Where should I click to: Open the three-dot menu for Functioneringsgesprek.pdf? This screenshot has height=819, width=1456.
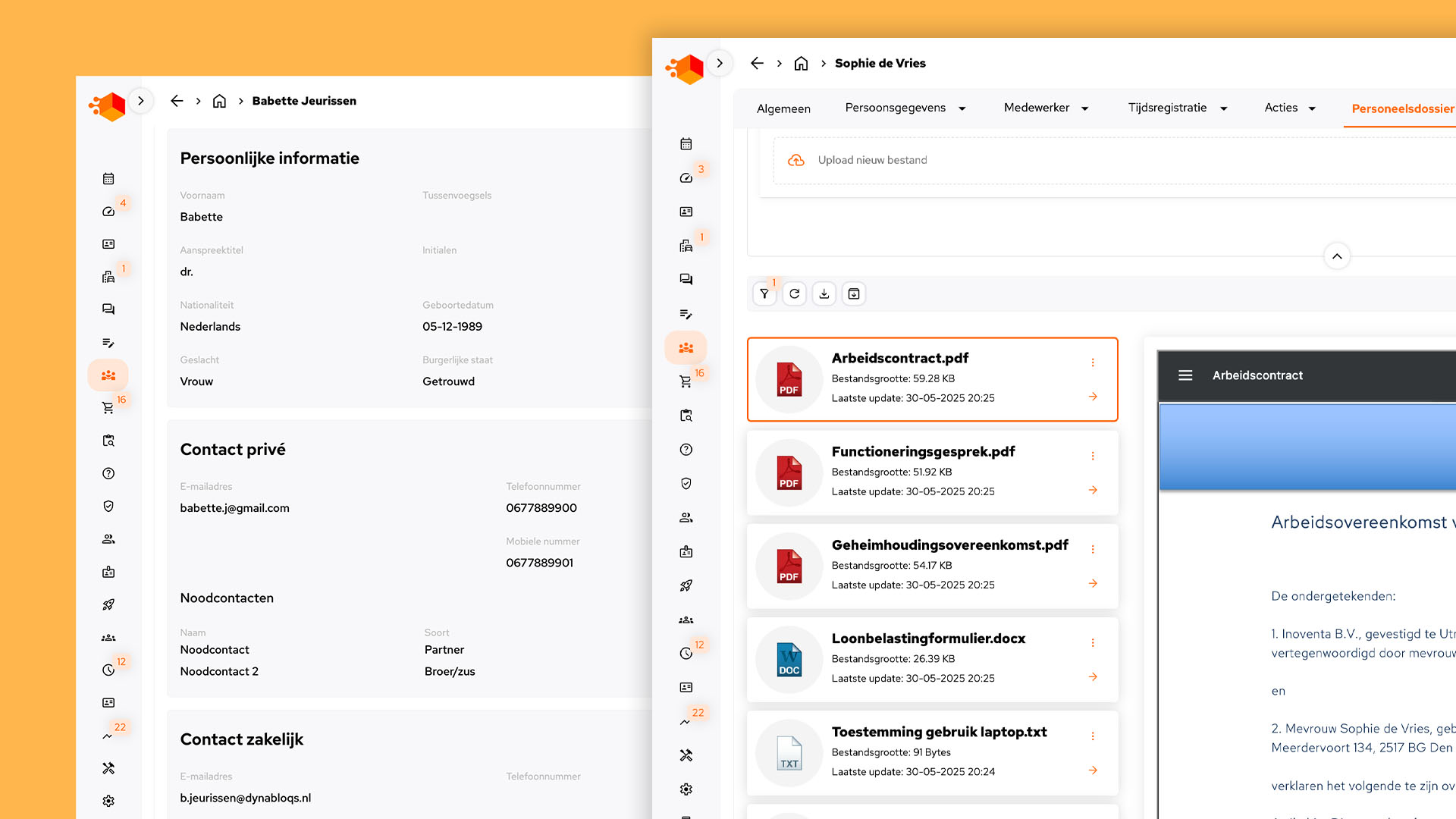1093,456
